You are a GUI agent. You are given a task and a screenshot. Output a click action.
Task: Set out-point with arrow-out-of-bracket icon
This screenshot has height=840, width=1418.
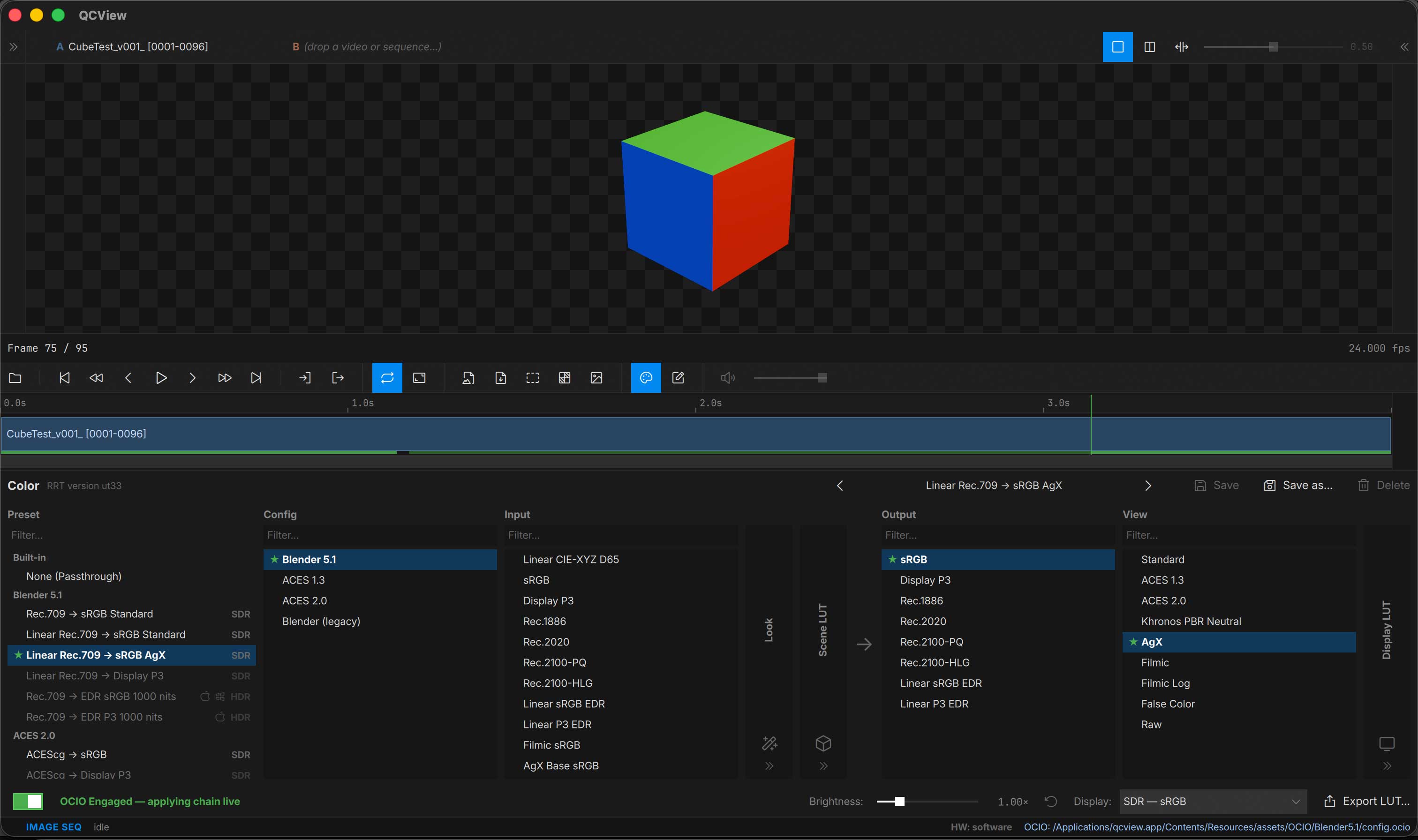tap(337, 377)
